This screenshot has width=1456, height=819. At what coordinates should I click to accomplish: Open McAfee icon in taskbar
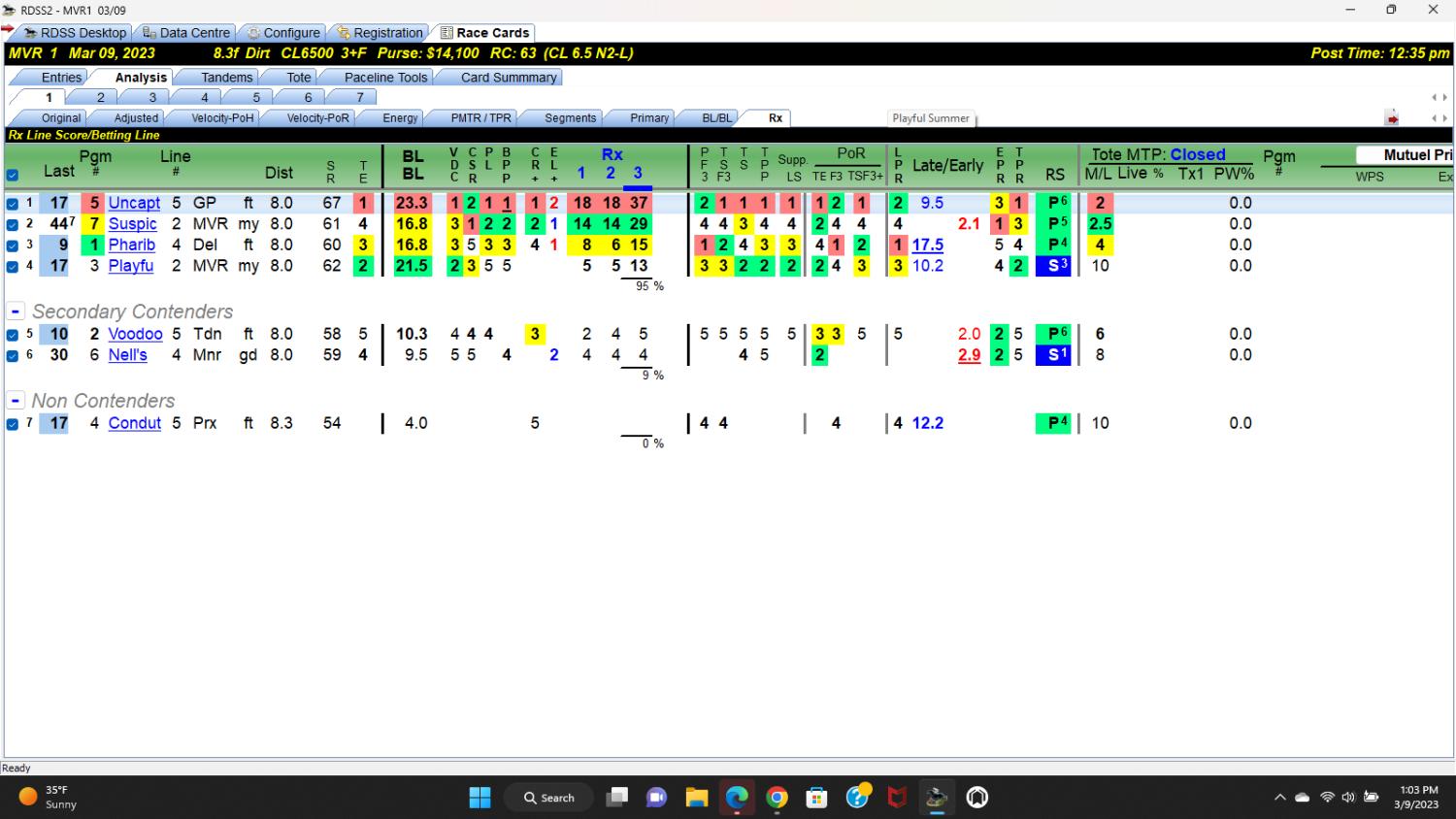[897, 798]
